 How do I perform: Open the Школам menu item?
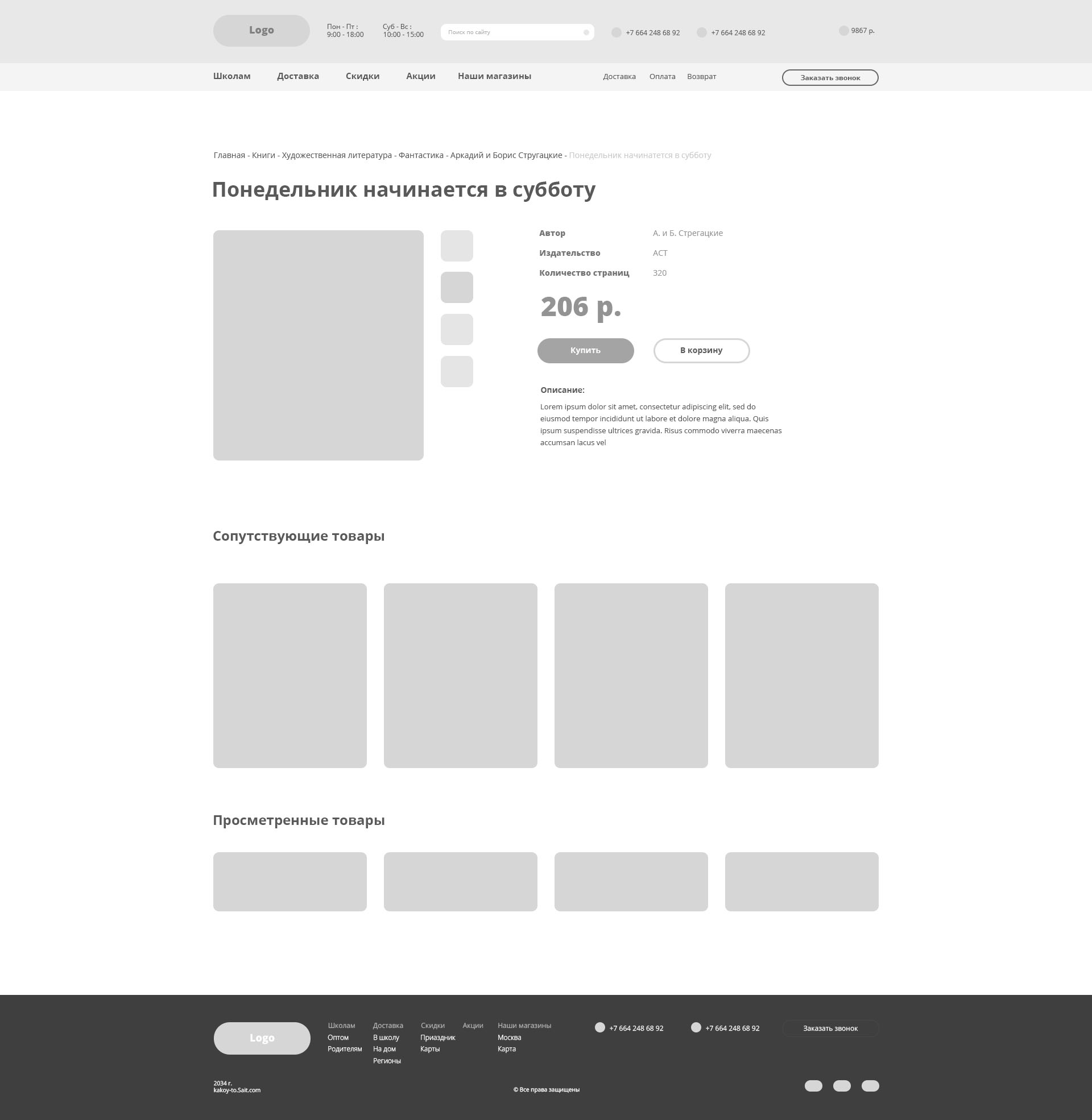231,76
